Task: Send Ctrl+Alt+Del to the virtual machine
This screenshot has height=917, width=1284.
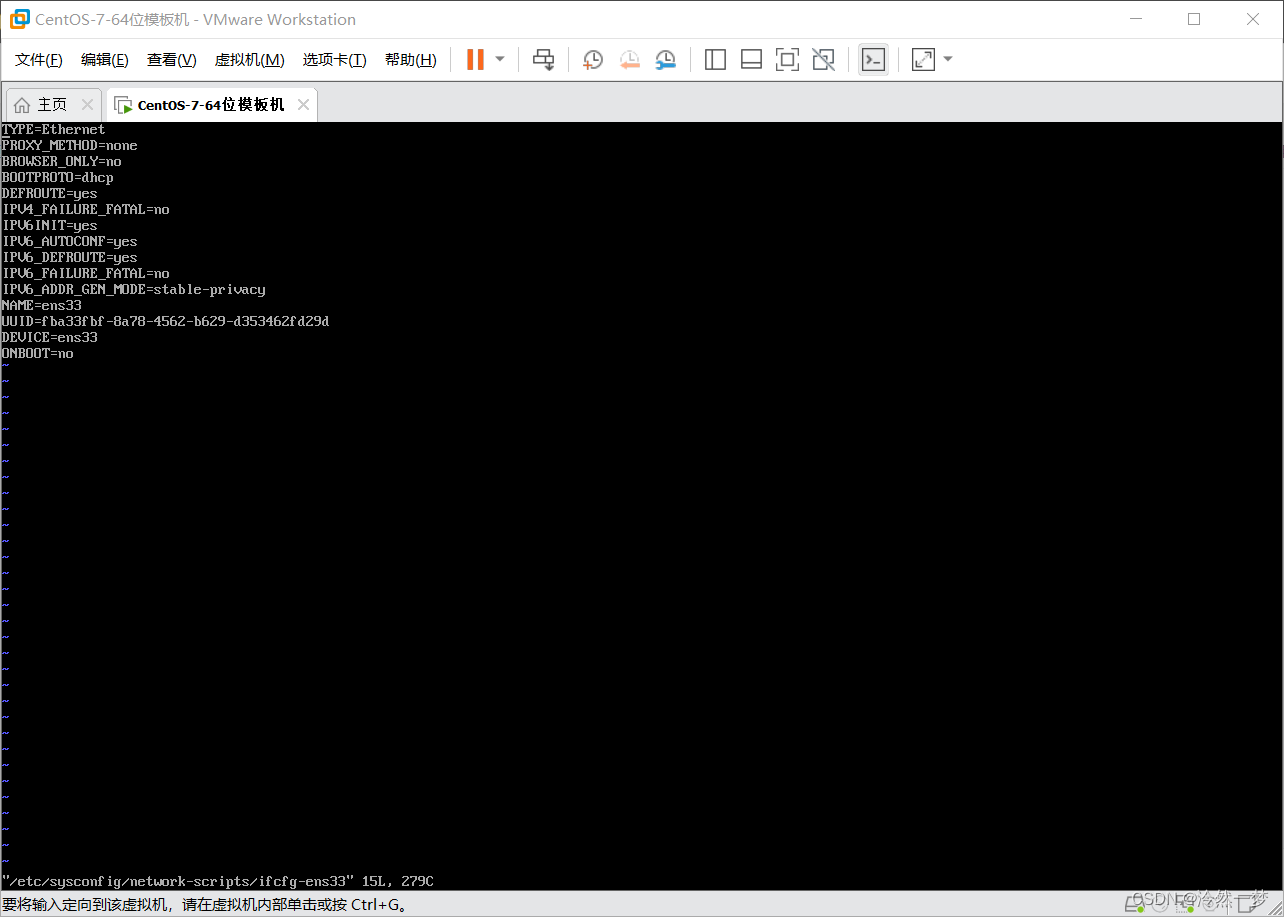Action: point(543,60)
